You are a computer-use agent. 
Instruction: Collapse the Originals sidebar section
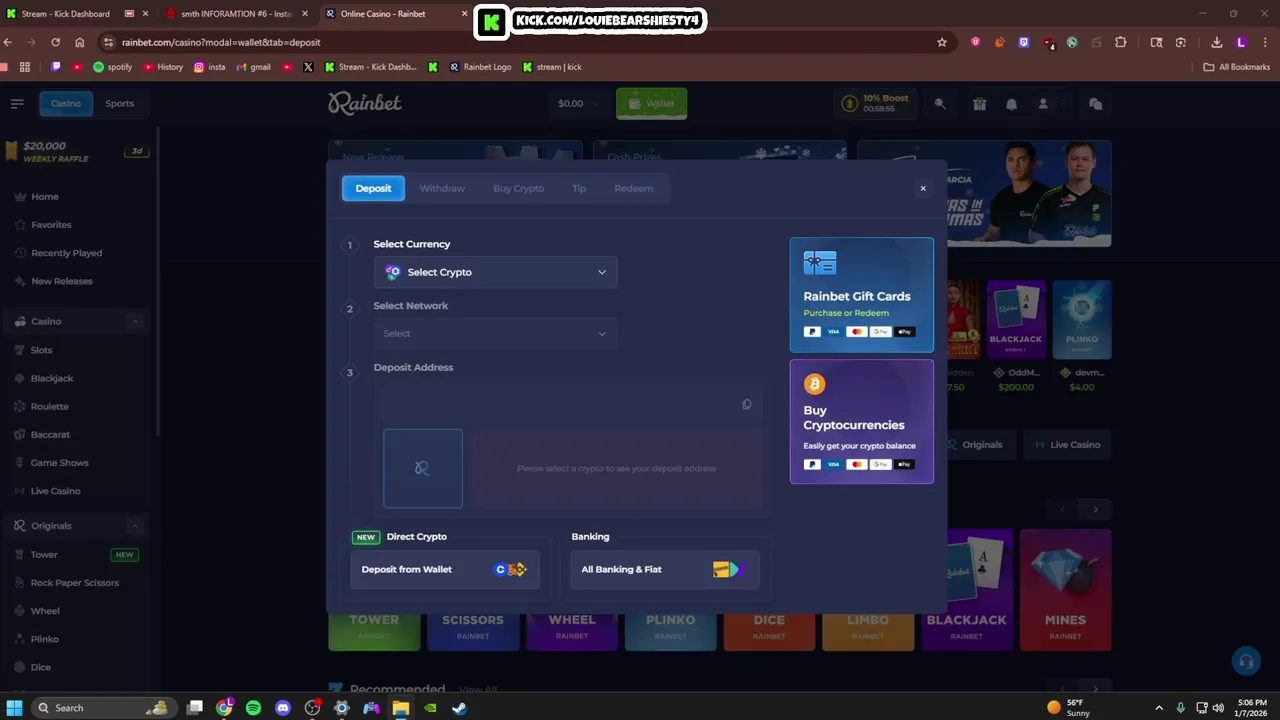click(x=135, y=526)
